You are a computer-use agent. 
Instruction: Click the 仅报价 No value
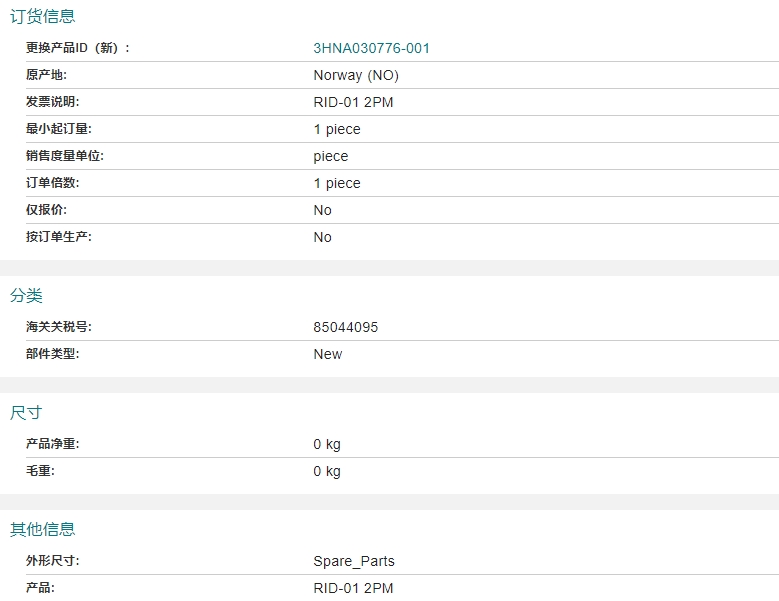click(x=322, y=210)
